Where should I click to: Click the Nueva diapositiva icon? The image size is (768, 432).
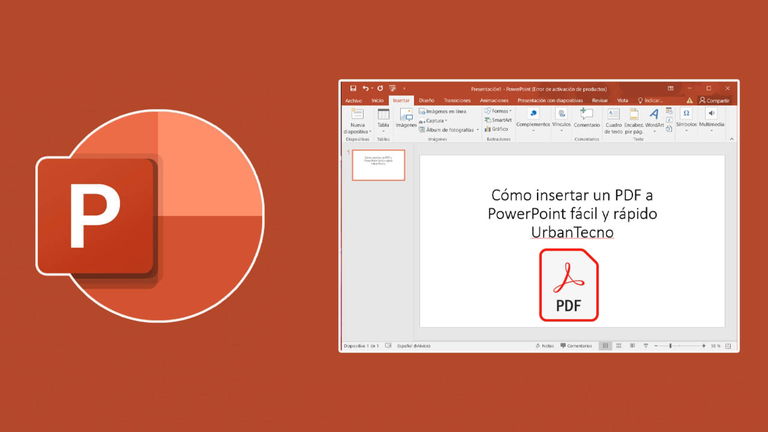358,115
